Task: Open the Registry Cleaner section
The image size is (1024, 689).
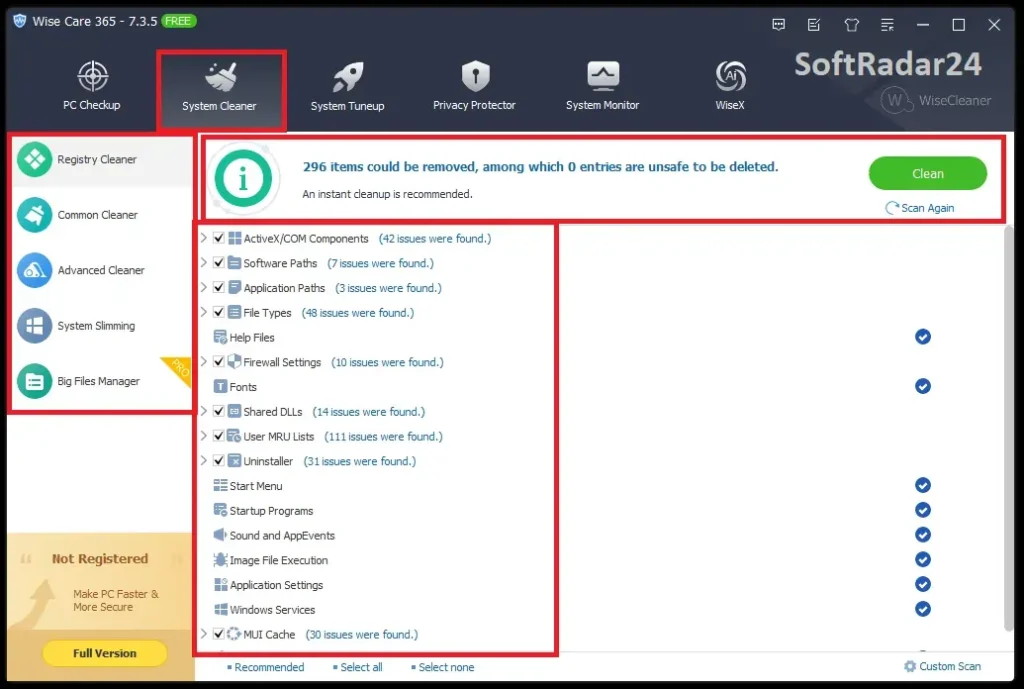Action: tap(92, 158)
